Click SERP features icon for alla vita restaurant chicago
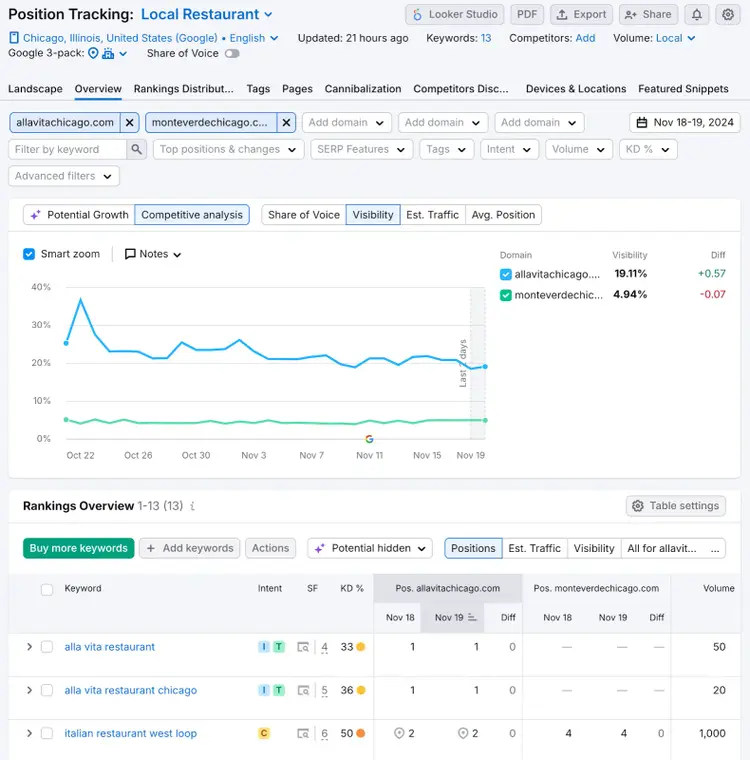This screenshot has height=760, width=750. click(x=303, y=690)
